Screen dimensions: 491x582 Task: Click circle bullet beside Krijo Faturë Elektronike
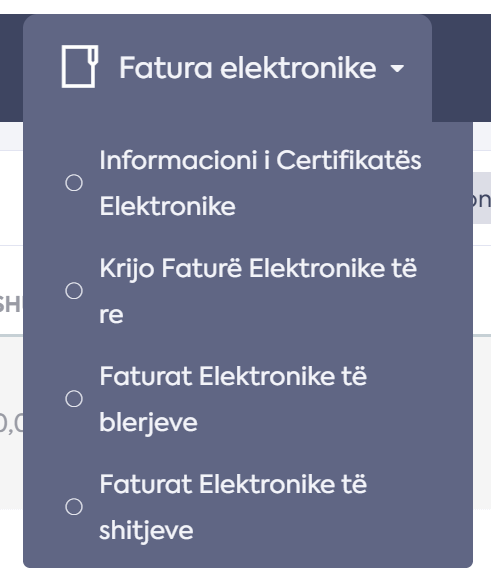tap(74, 291)
